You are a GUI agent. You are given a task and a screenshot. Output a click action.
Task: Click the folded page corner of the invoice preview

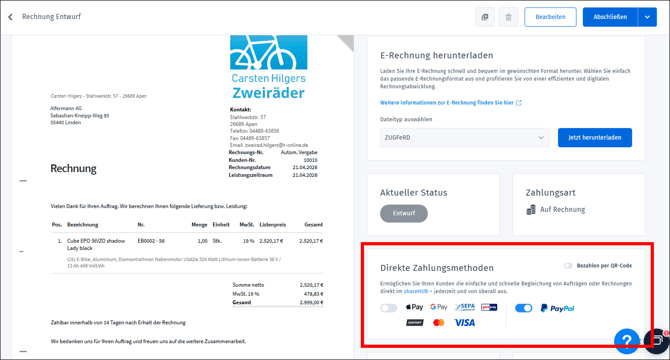click(346, 43)
